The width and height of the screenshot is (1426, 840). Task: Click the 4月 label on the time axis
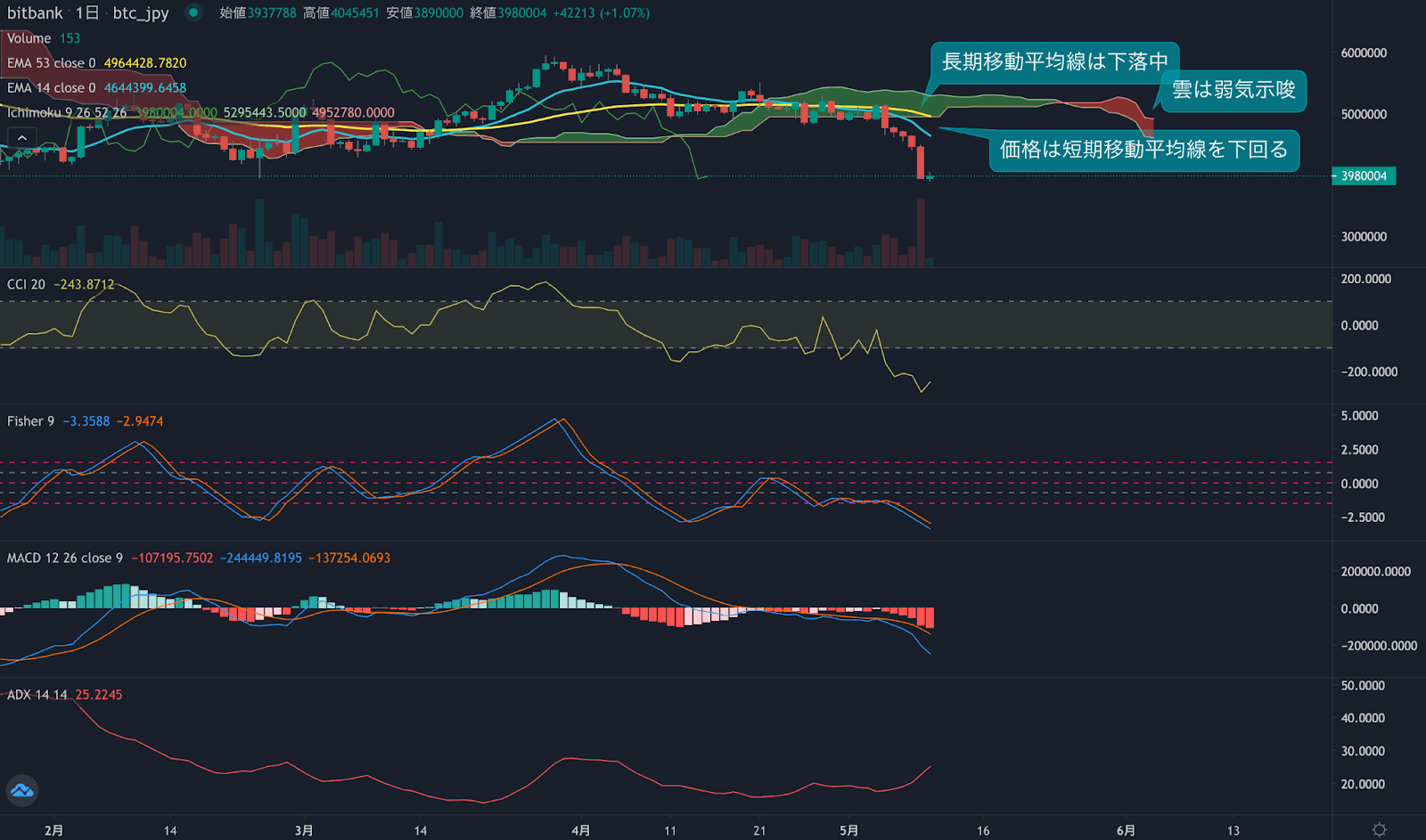click(581, 829)
